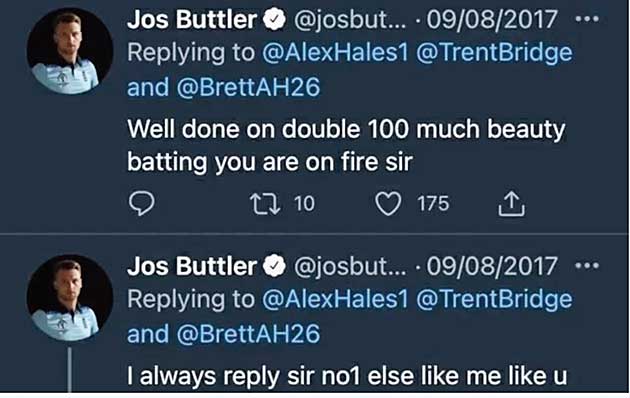This screenshot has height=398, width=630.
Task: Click Jos Buttler name on second tweet
Action: (192, 266)
